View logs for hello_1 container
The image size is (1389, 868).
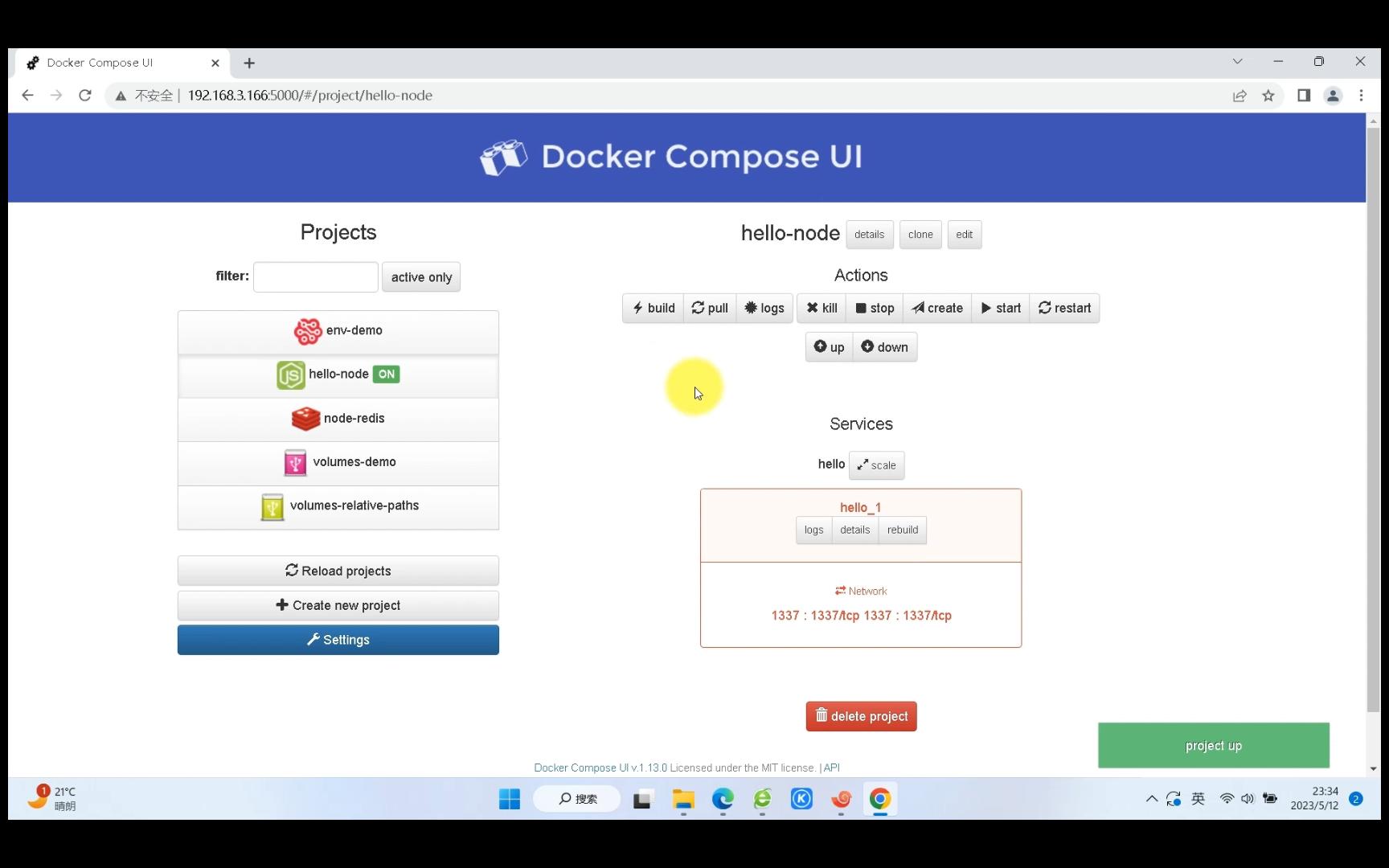tap(813, 530)
